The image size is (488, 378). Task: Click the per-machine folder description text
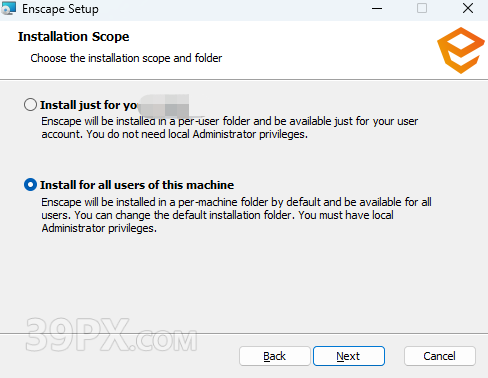point(236,215)
